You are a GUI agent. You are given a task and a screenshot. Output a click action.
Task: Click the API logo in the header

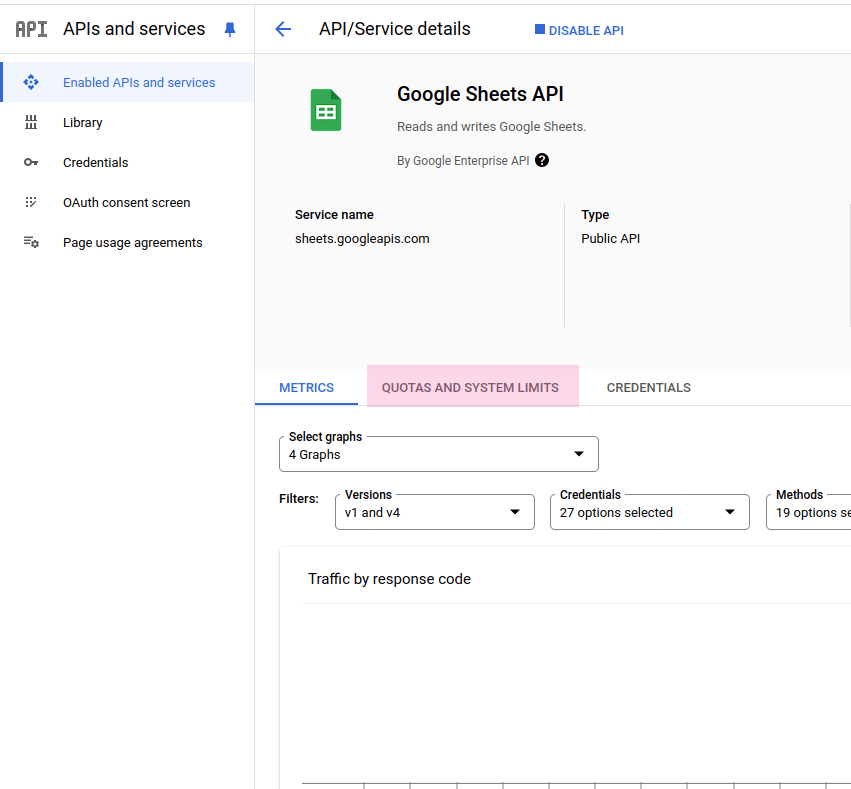[31, 29]
